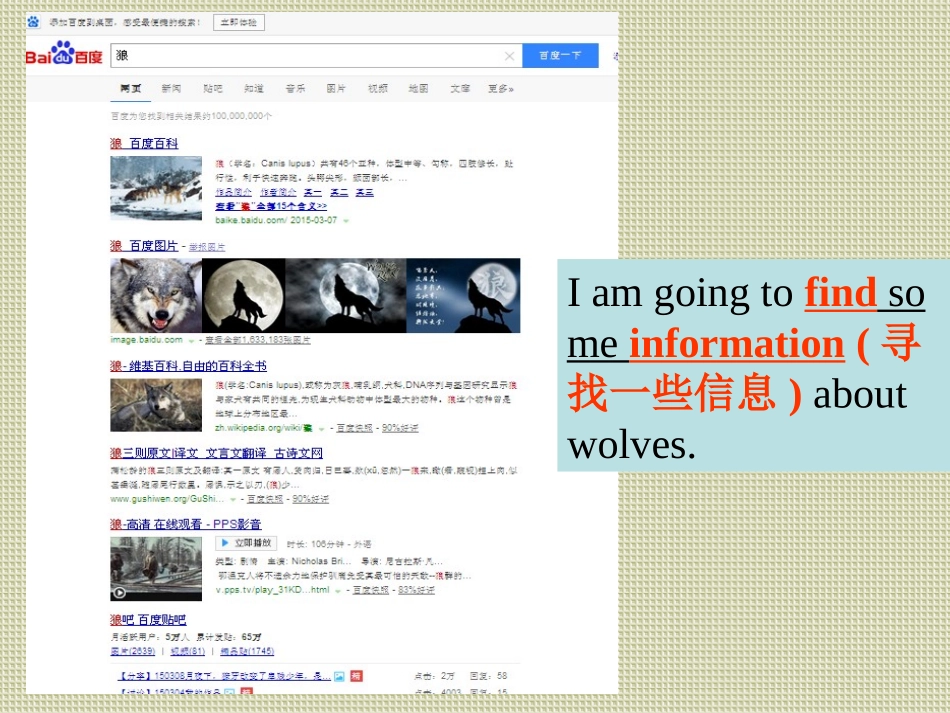Open the 更多» more tab

point(500,89)
